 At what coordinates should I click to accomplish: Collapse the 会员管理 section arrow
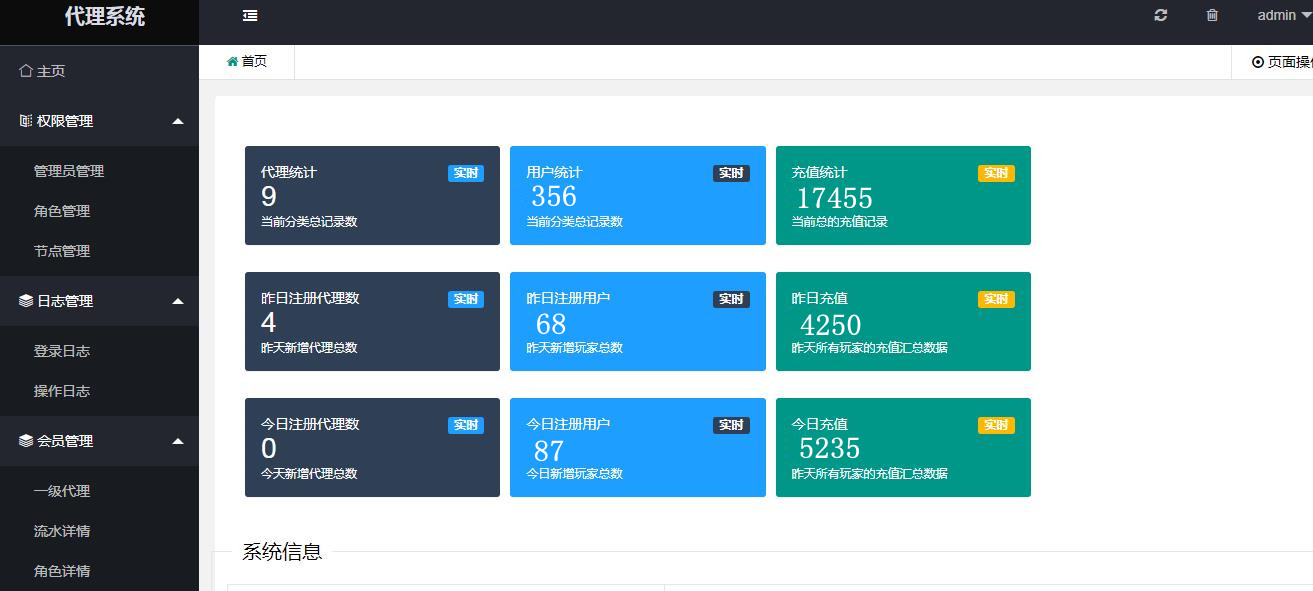click(178, 441)
